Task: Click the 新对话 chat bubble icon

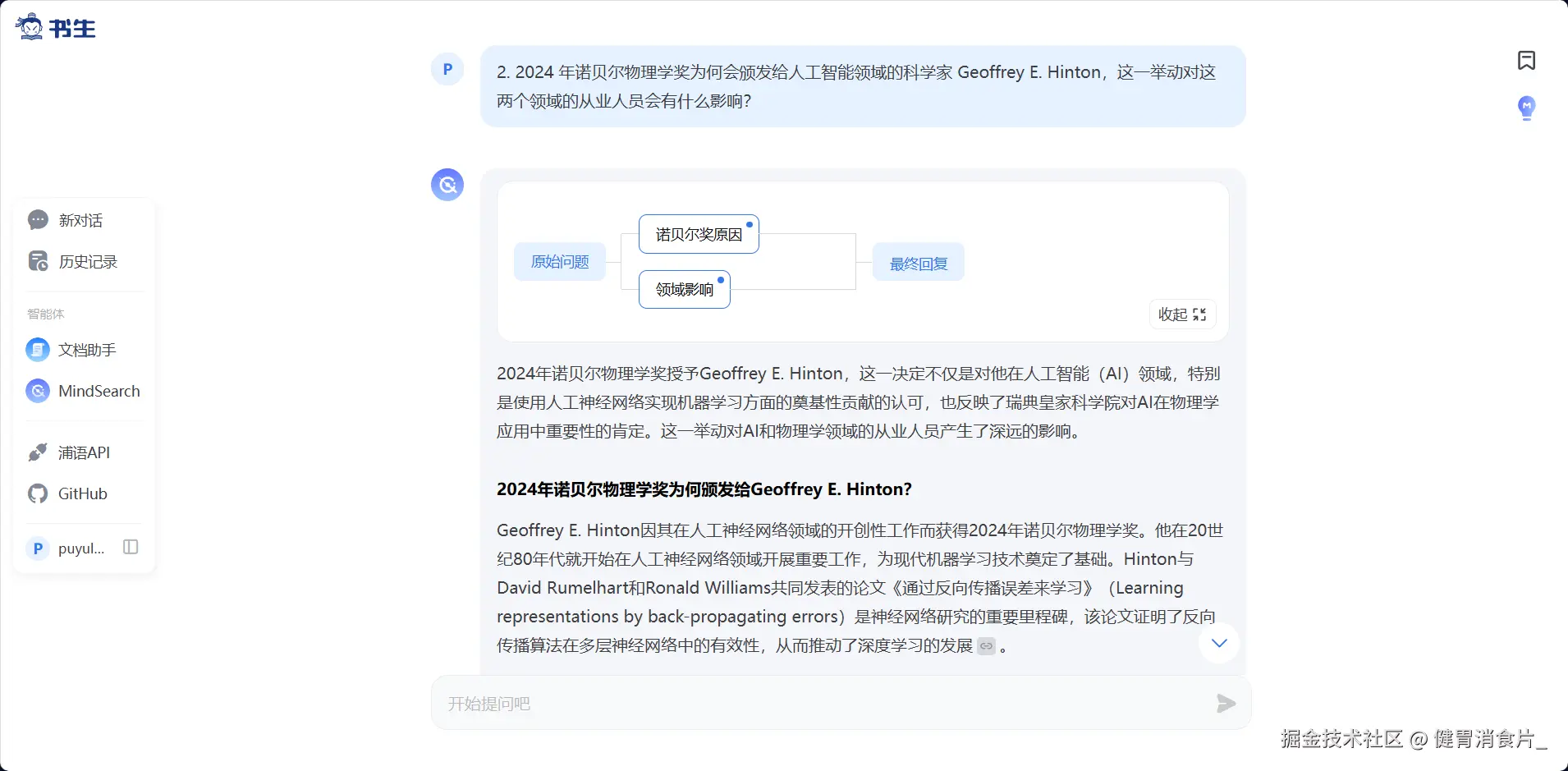Action: coord(38,220)
